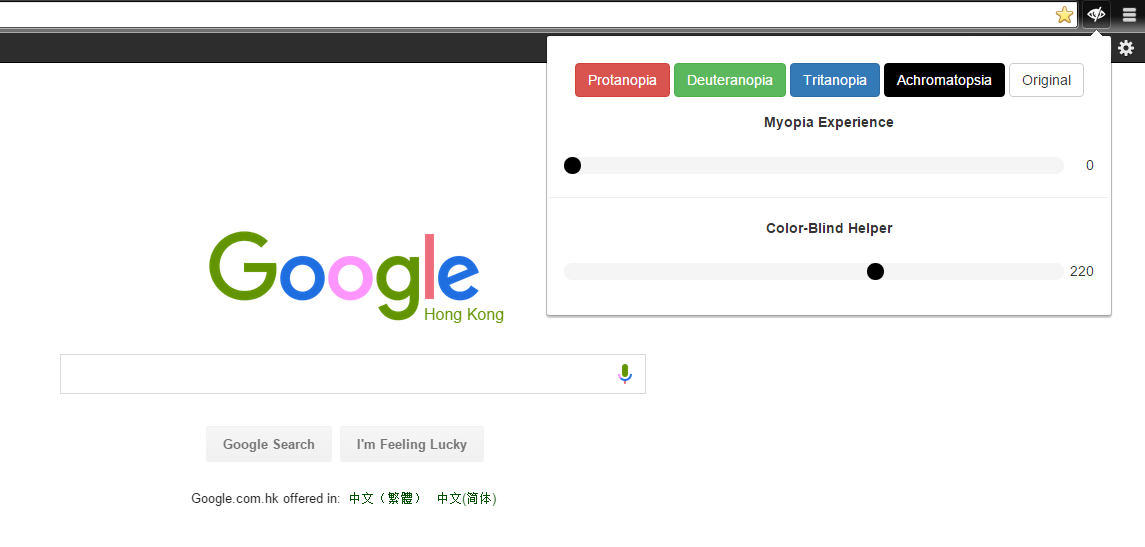This screenshot has height=547, width=1145.
Task: Click the Google logo
Action: pyautogui.click(x=344, y=275)
